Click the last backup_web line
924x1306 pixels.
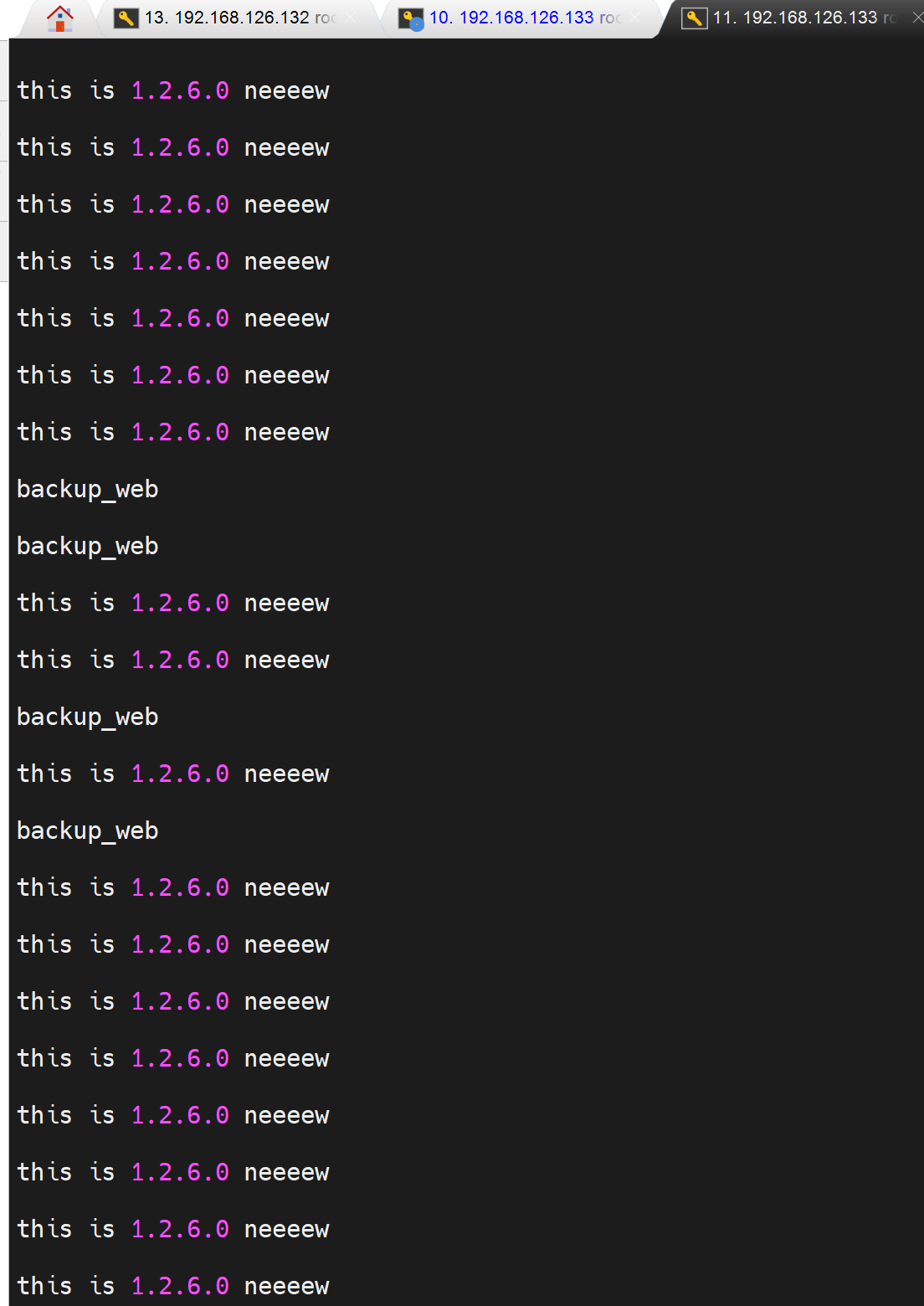pyautogui.click(x=88, y=830)
